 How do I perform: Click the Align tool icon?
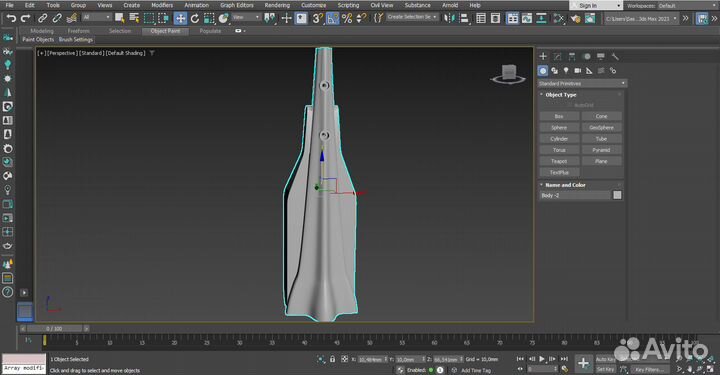pos(464,18)
